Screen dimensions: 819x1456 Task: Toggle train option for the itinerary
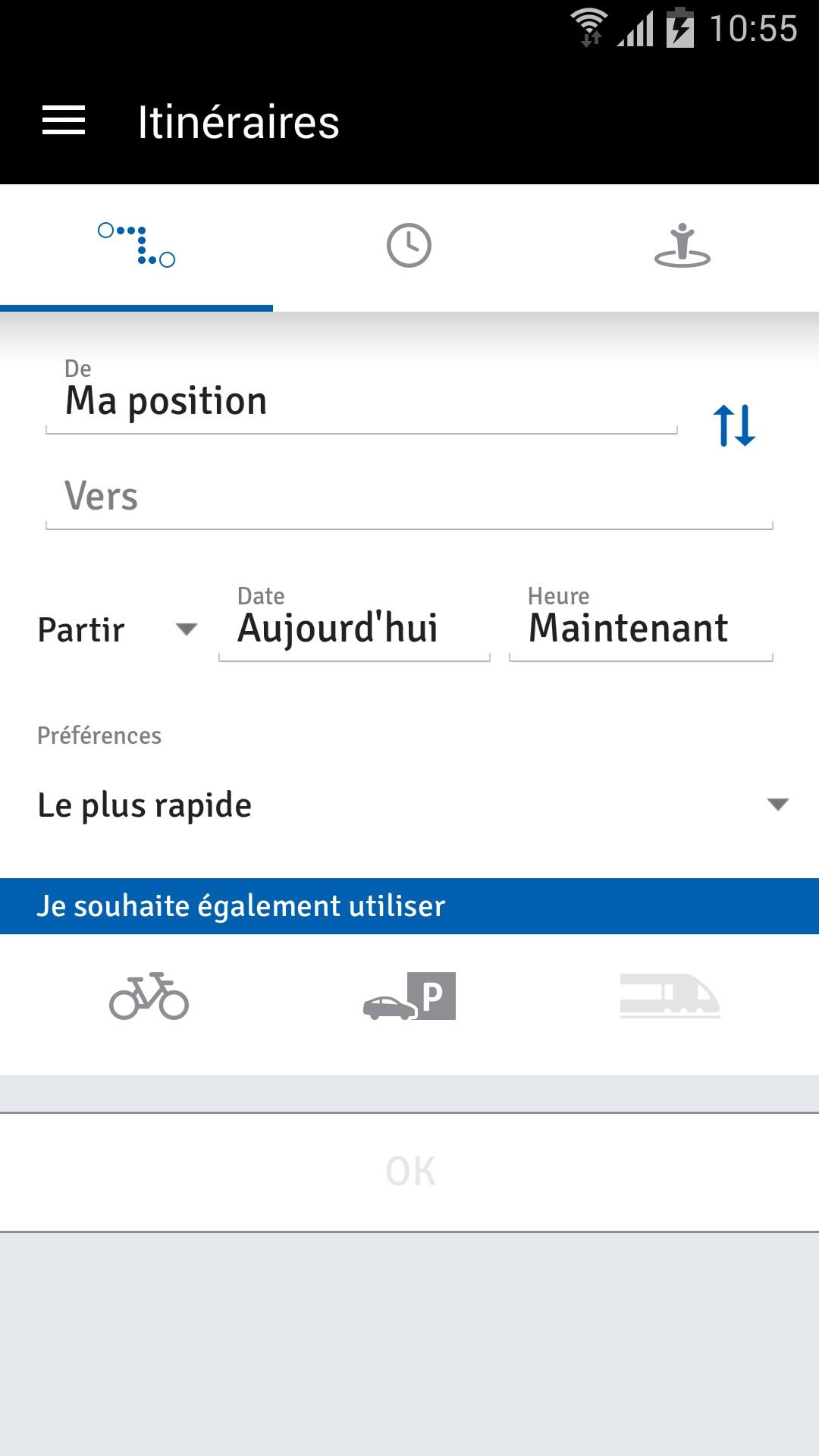(x=671, y=997)
